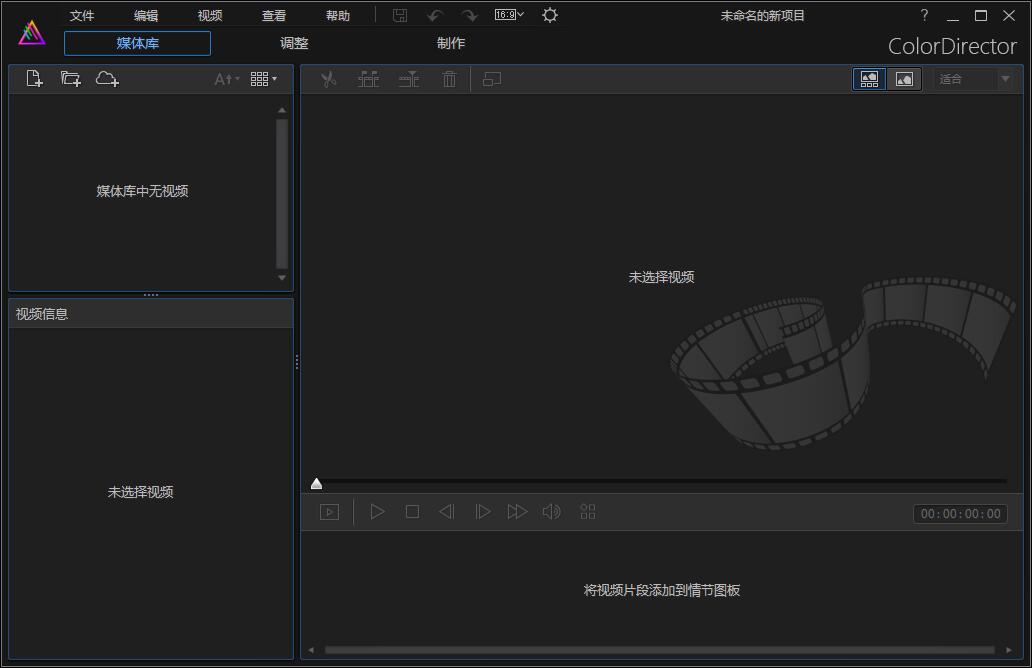Open the 16:9 aspect ratio dropdown

(x=509, y=14)
